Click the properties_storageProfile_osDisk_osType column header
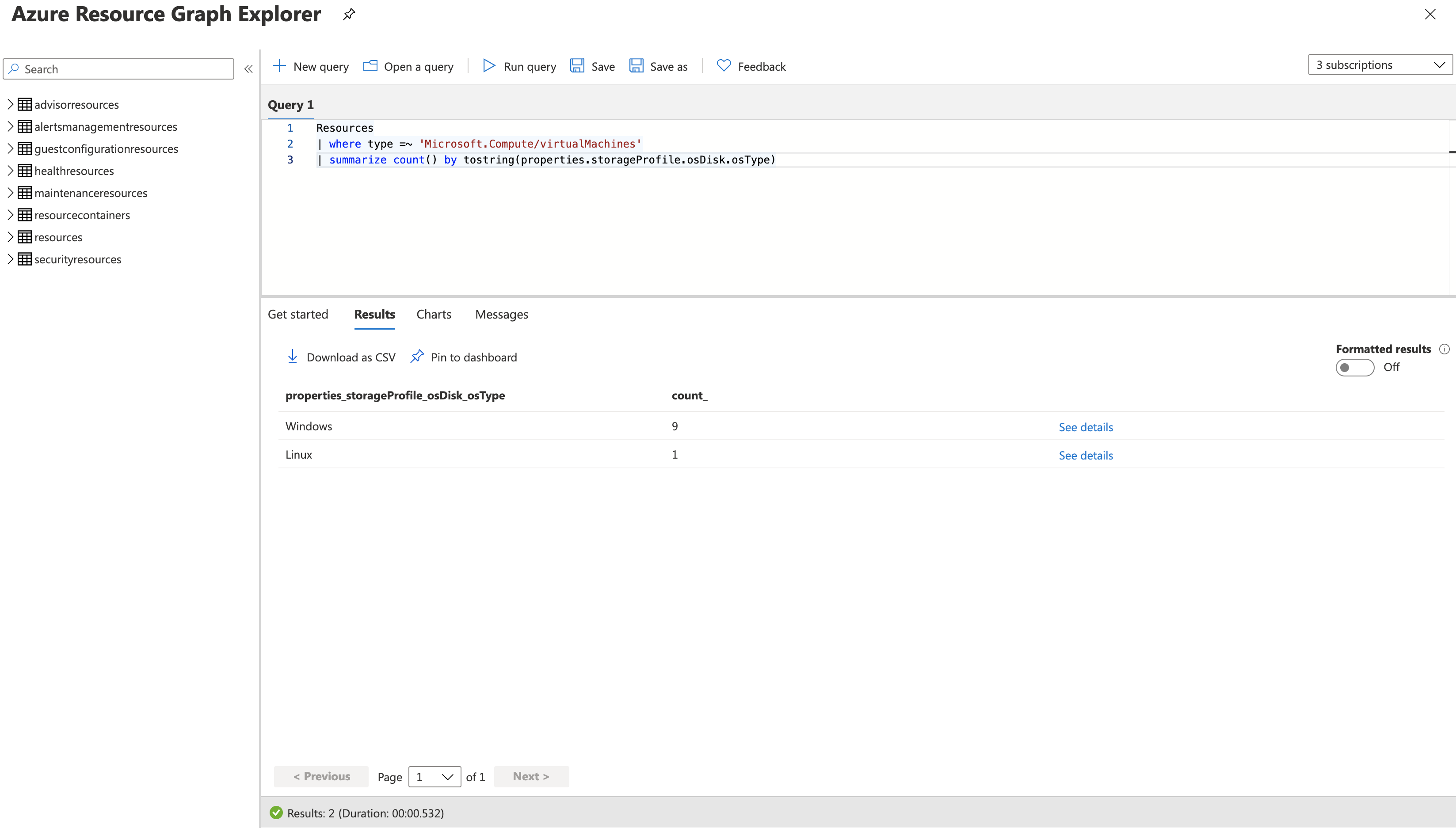 [395, 395]
